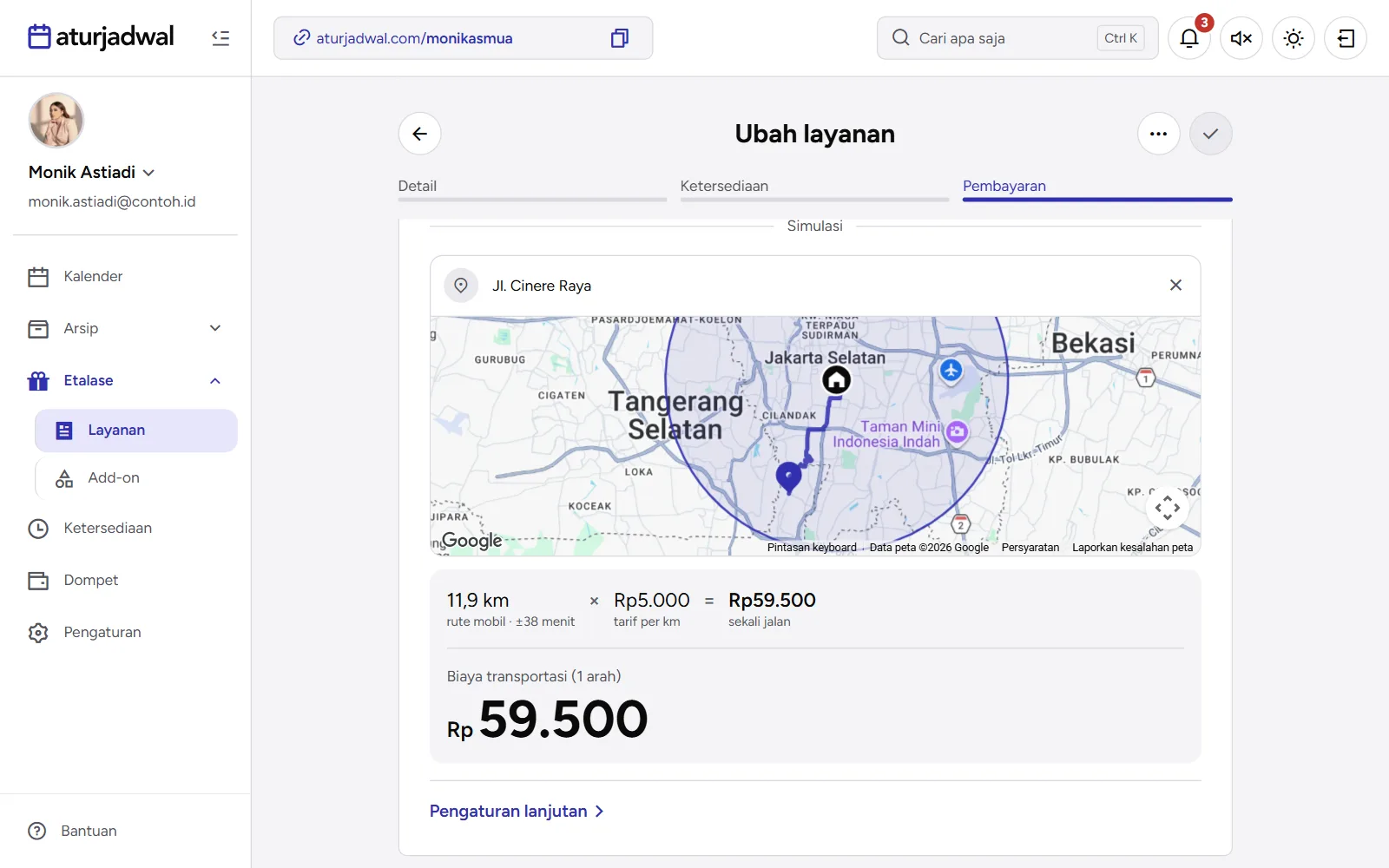Click the destination pin on map
Viewport: 1389px width, 868px height.
point(788,477)
